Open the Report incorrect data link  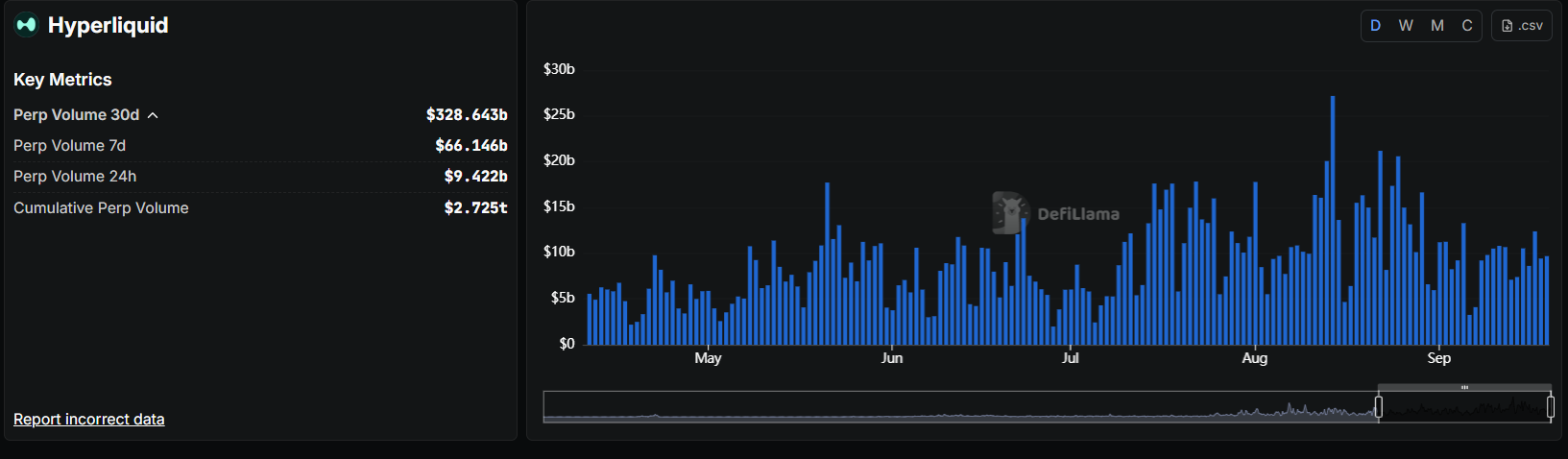tap(89, 419)
